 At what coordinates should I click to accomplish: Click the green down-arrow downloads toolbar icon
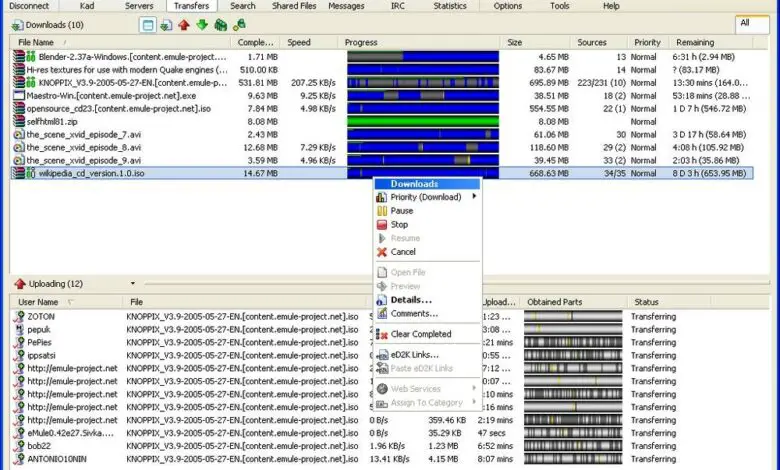tap(202, 24)
